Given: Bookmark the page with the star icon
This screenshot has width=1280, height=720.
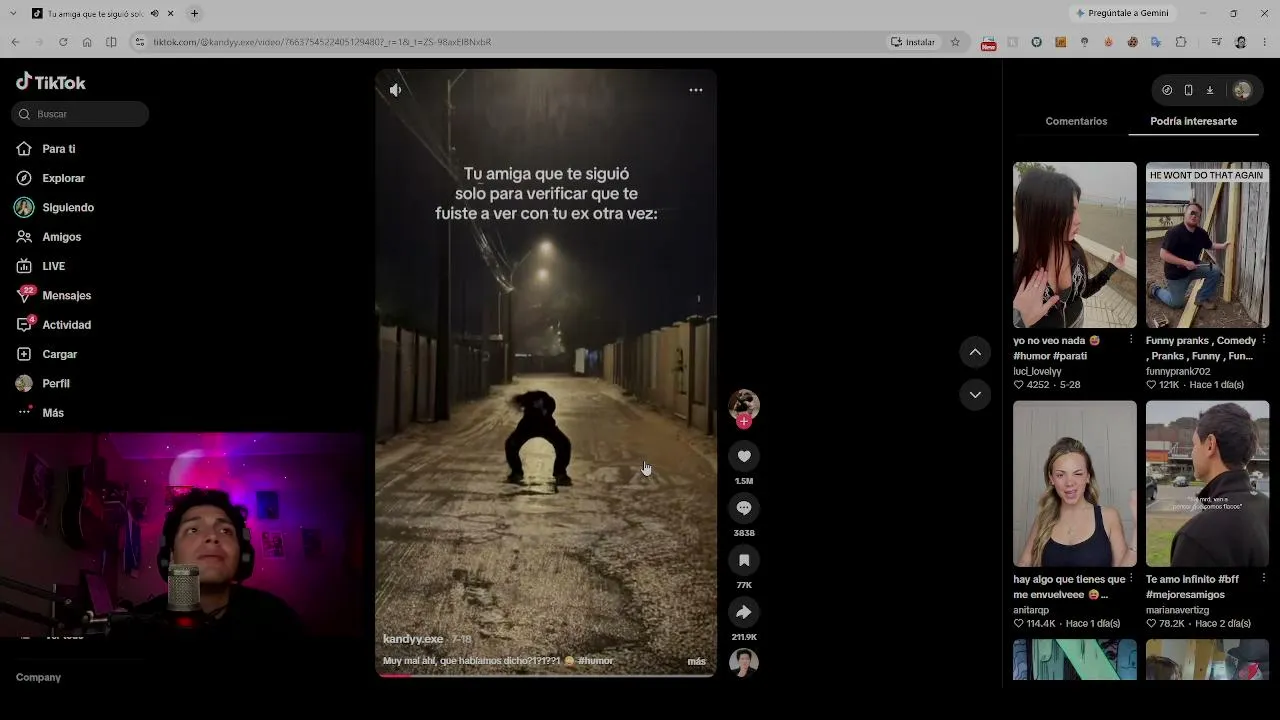Looking at the screenshot, I should 955,42.
